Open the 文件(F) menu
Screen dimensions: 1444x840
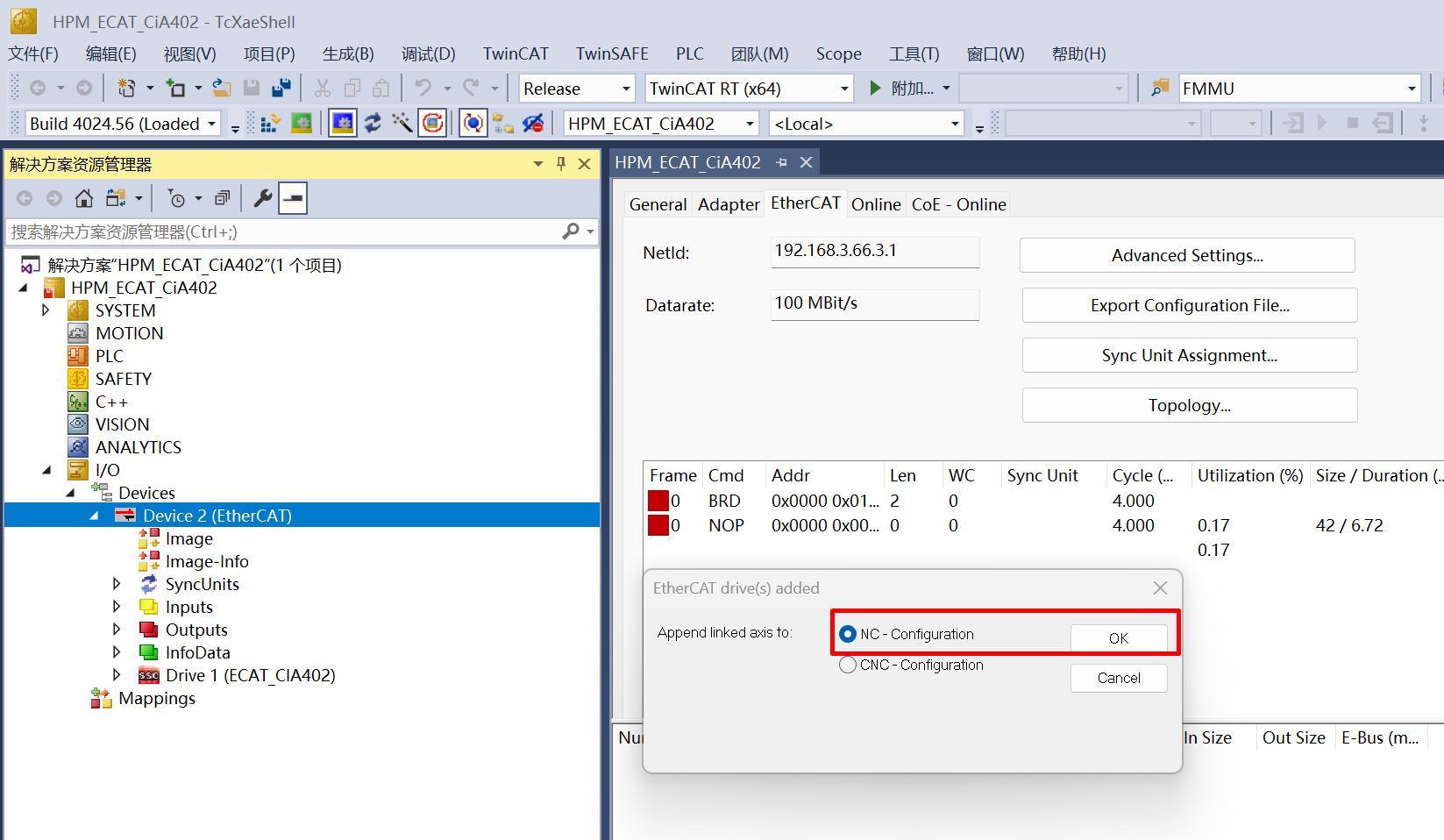(x=33, y=53)
